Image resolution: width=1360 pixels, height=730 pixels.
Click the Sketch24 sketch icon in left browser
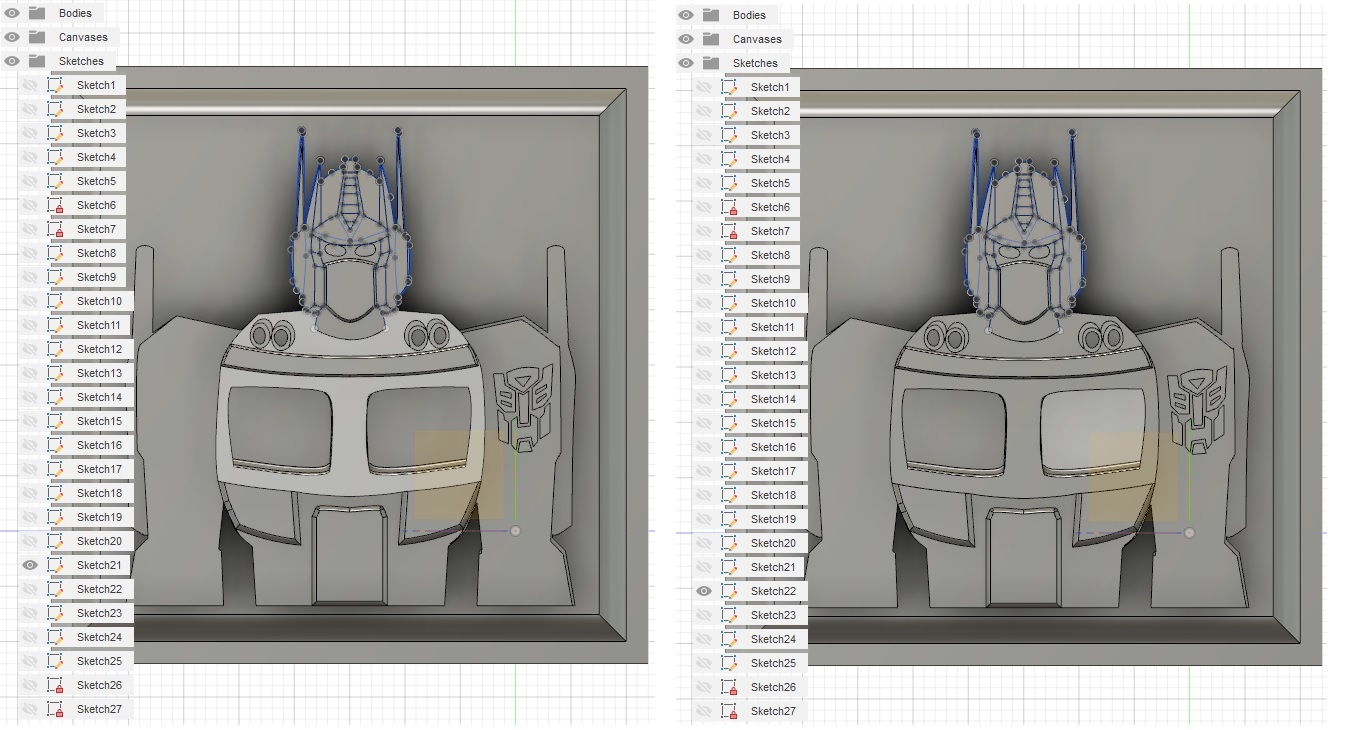57,637
